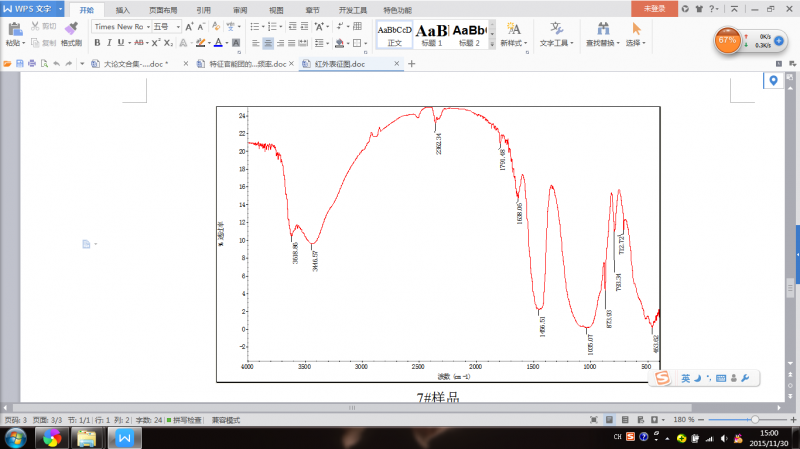Click the location pin navigation icon
This screenshot has height=449, width=800.
tap(773, 81)
